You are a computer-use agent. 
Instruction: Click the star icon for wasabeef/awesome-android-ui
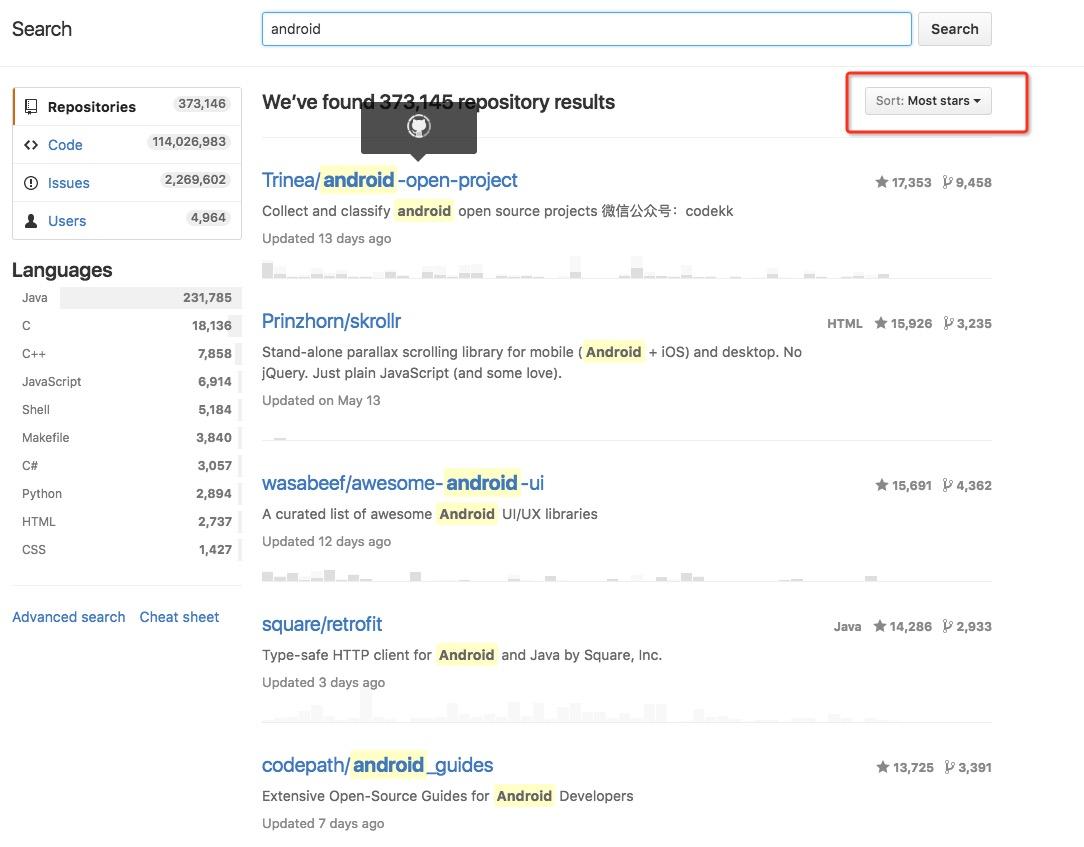881,485
